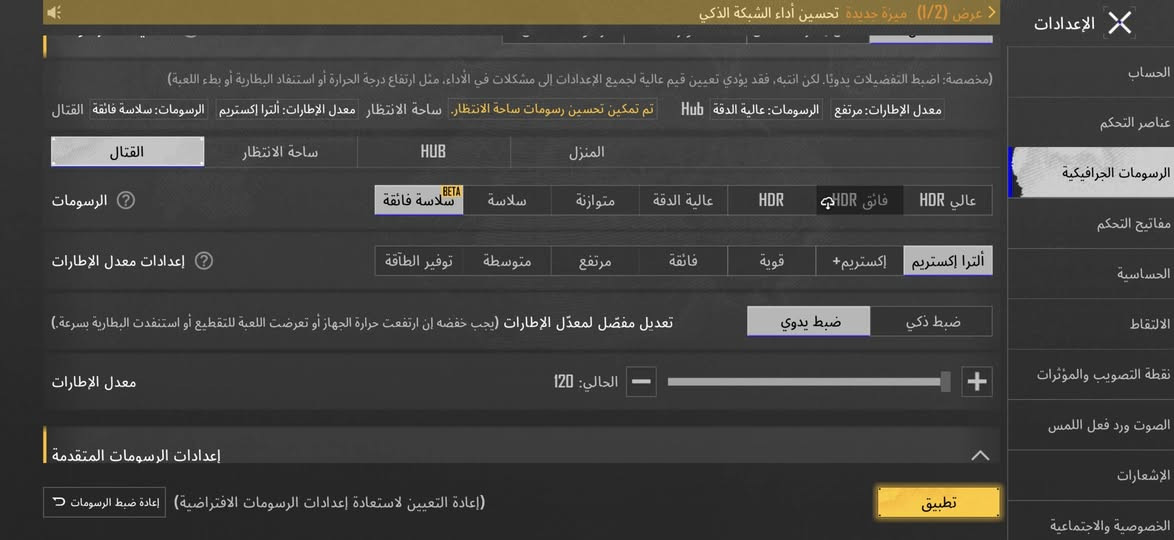Open "الرسومات الجرافيكية" in the sidebar
Image resolution: width=1174 pixels, height=540 pixels.
[x=1090, y=173]
